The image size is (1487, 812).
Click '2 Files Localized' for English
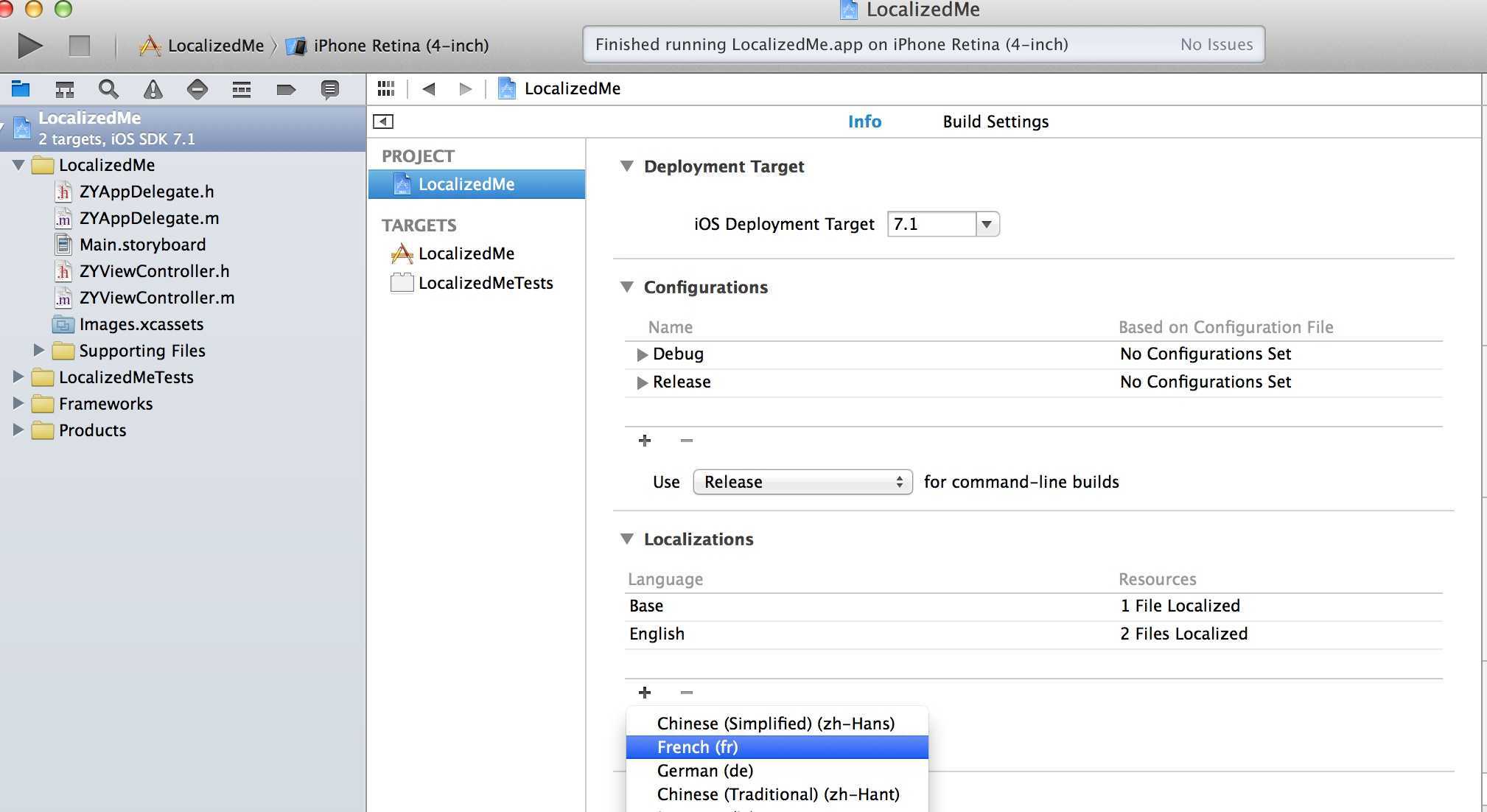tap(1184, 634)
